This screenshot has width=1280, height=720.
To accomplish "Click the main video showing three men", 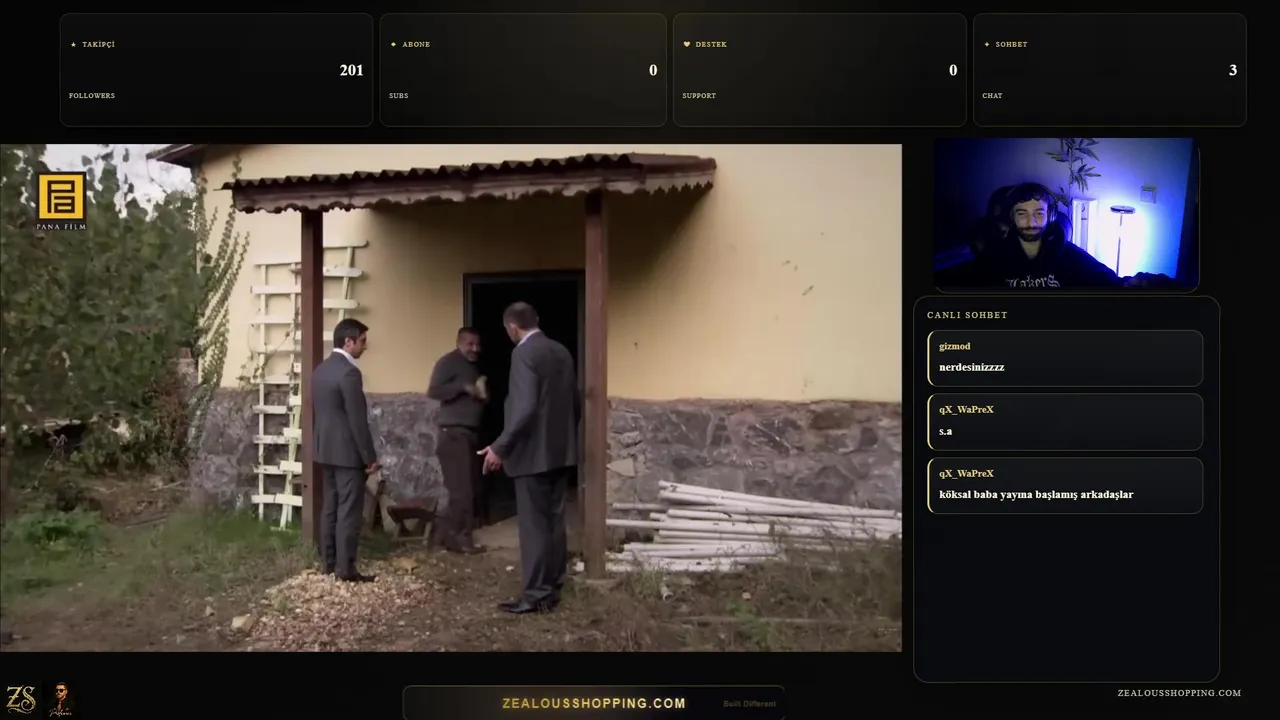I will (x=451, y=398).
